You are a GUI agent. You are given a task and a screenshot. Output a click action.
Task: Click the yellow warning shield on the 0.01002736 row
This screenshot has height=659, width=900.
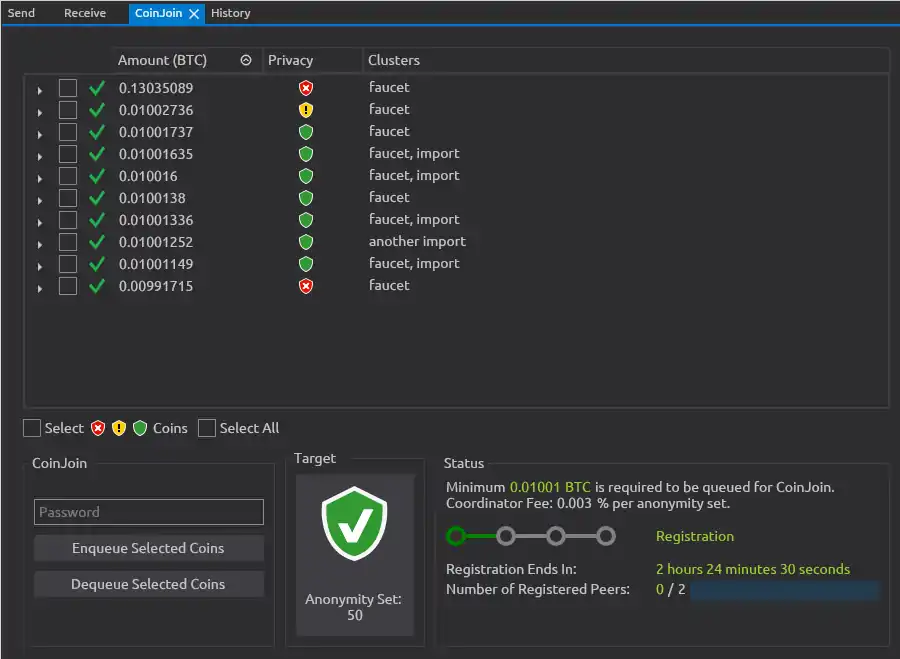coord(306,110)
